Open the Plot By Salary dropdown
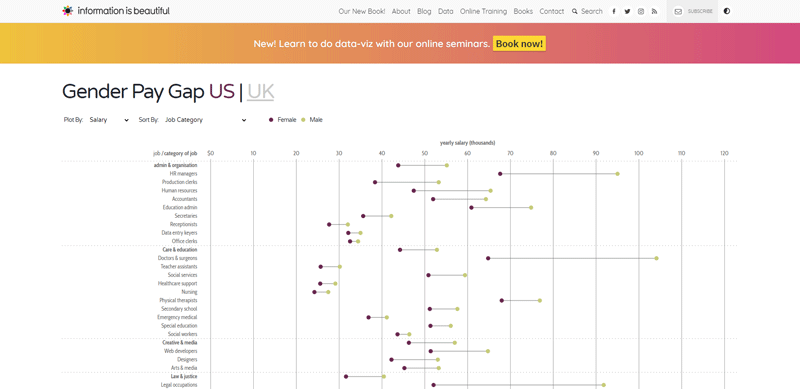Image resolution: width=800 pixels, height=389 pixels. (x=109, y=120)
